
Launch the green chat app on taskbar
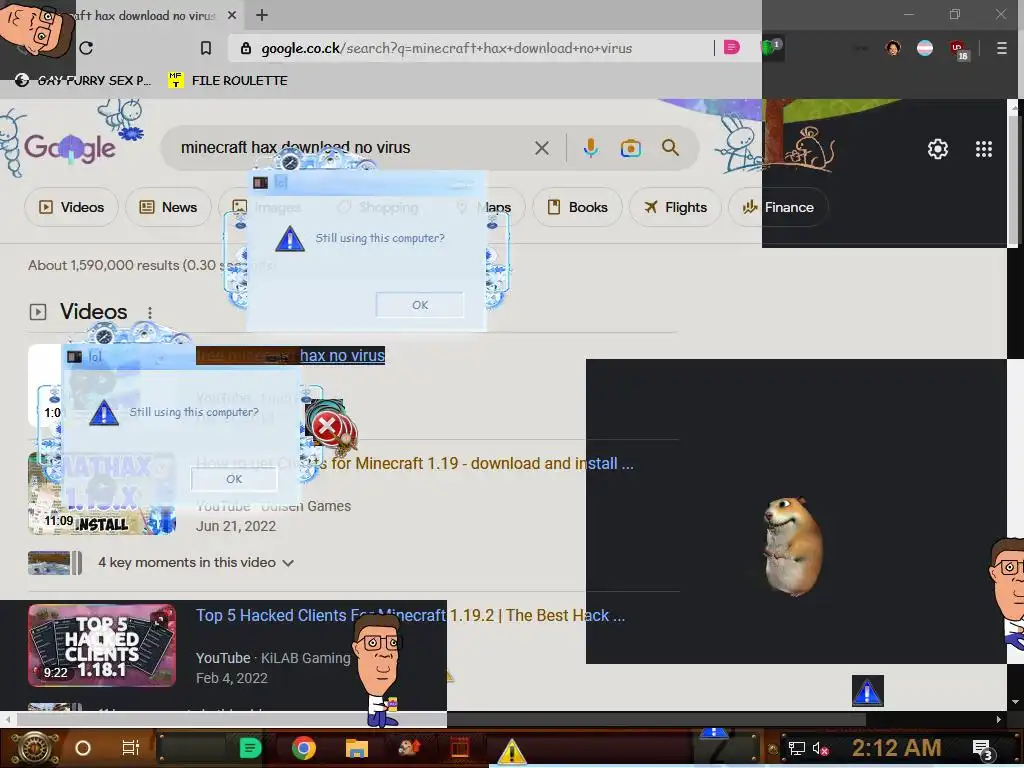click(x=250, y=748)
